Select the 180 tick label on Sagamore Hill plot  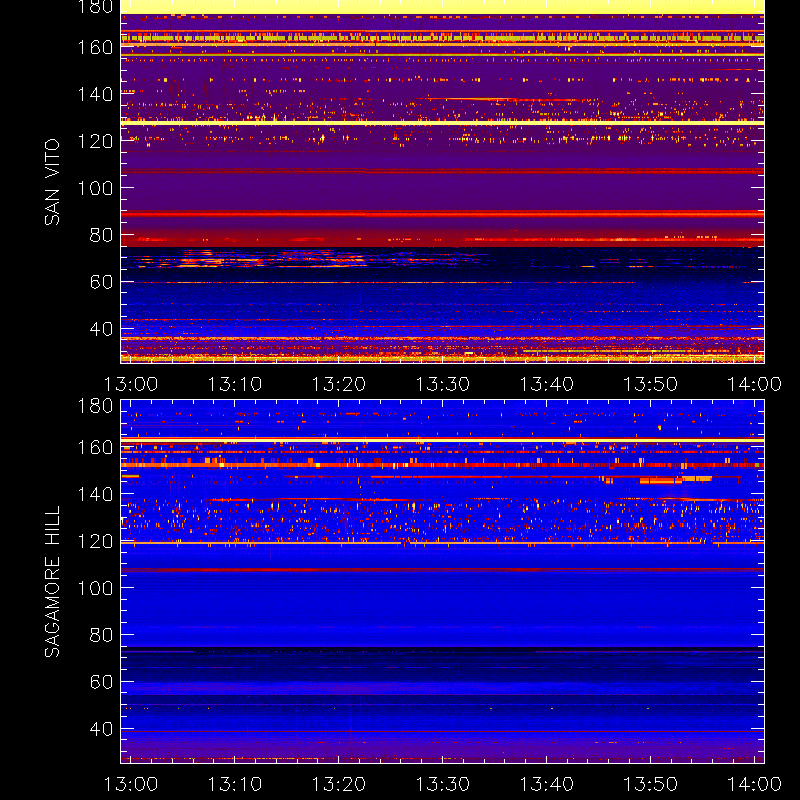95,406
